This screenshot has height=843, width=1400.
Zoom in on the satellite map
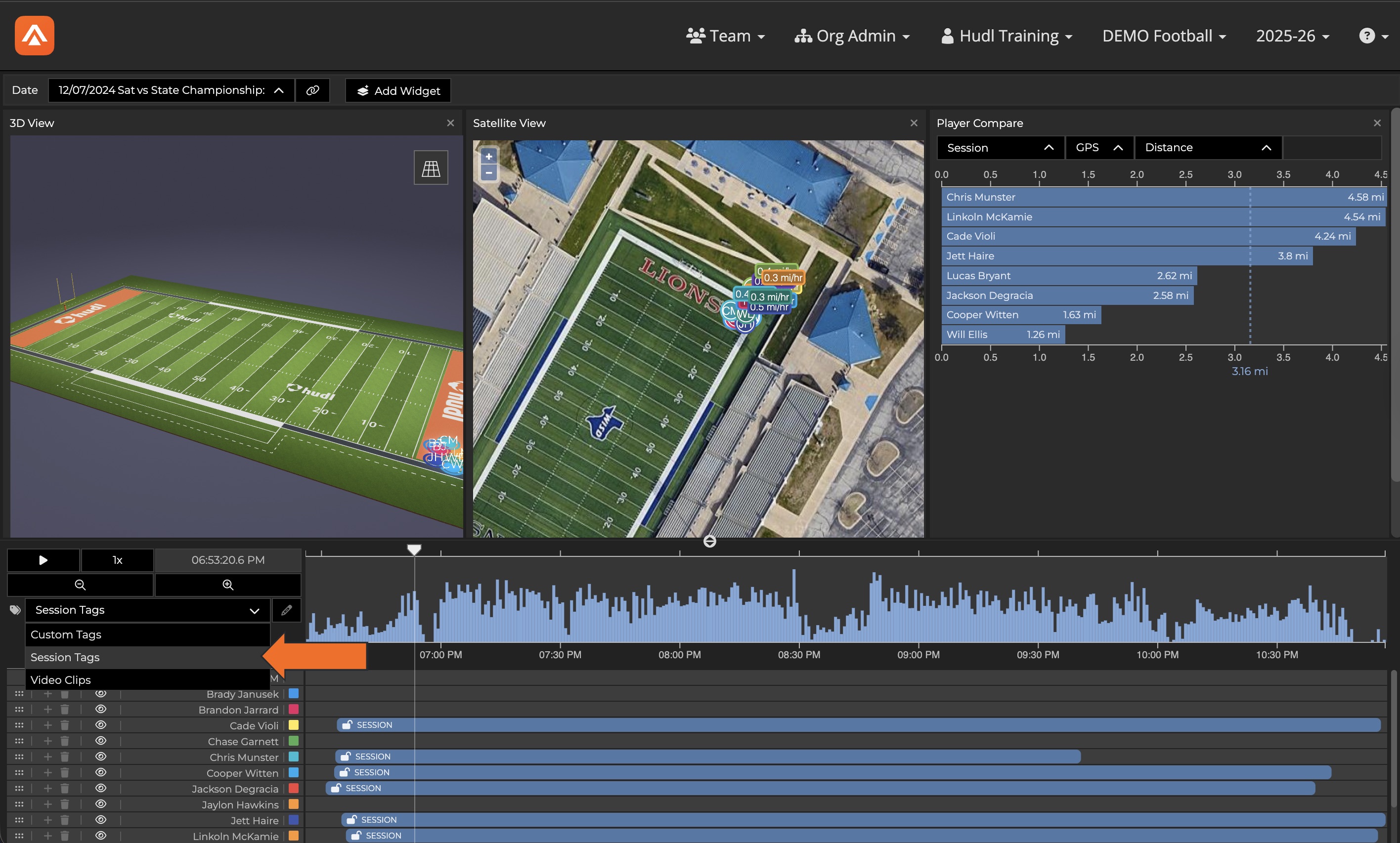point(488,156)
